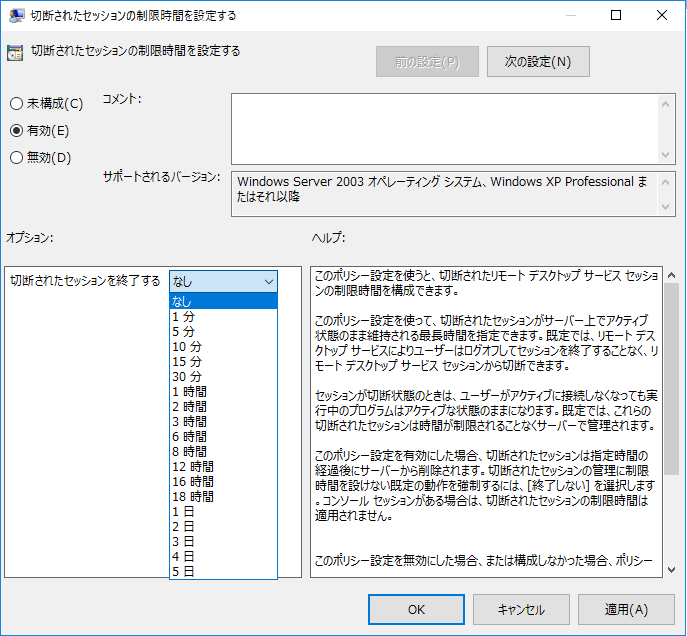The image size is (687, 636).
Task: Click help panel scroll up arrow
Action: 671,275
